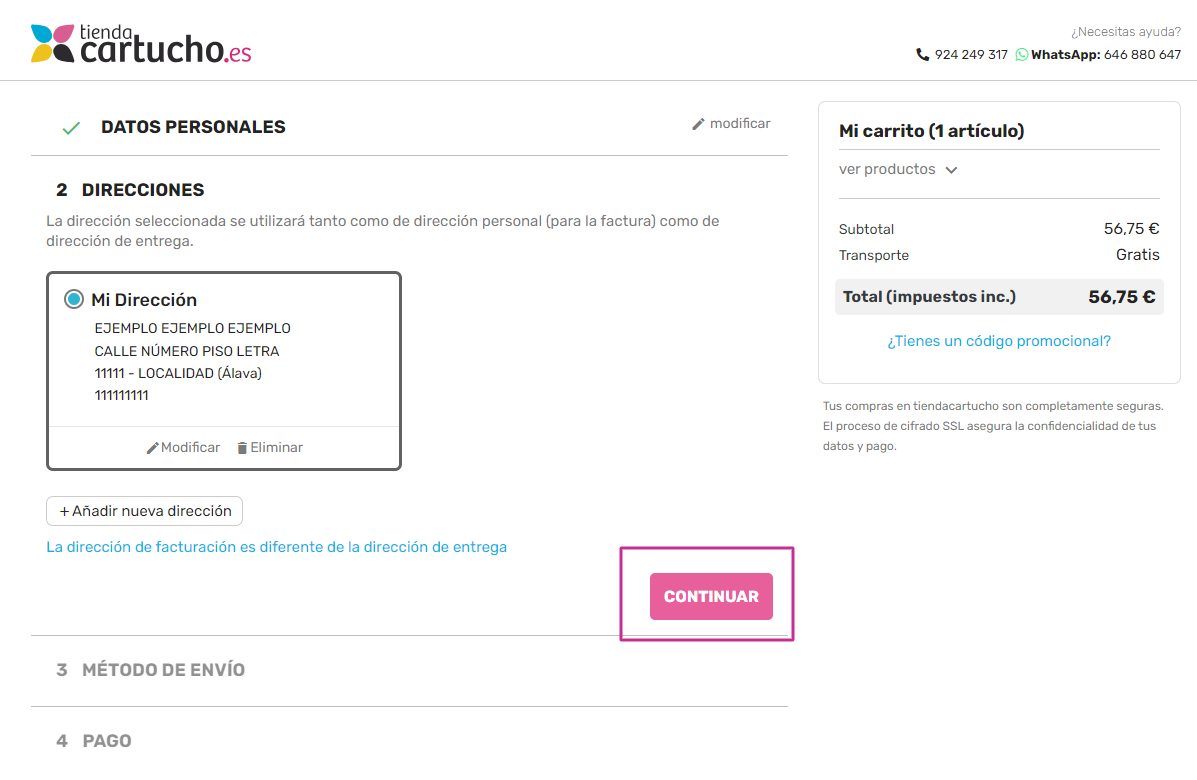1197x780 pixels.
Task: Click the Eliminar link in address card
Action: 276,448
